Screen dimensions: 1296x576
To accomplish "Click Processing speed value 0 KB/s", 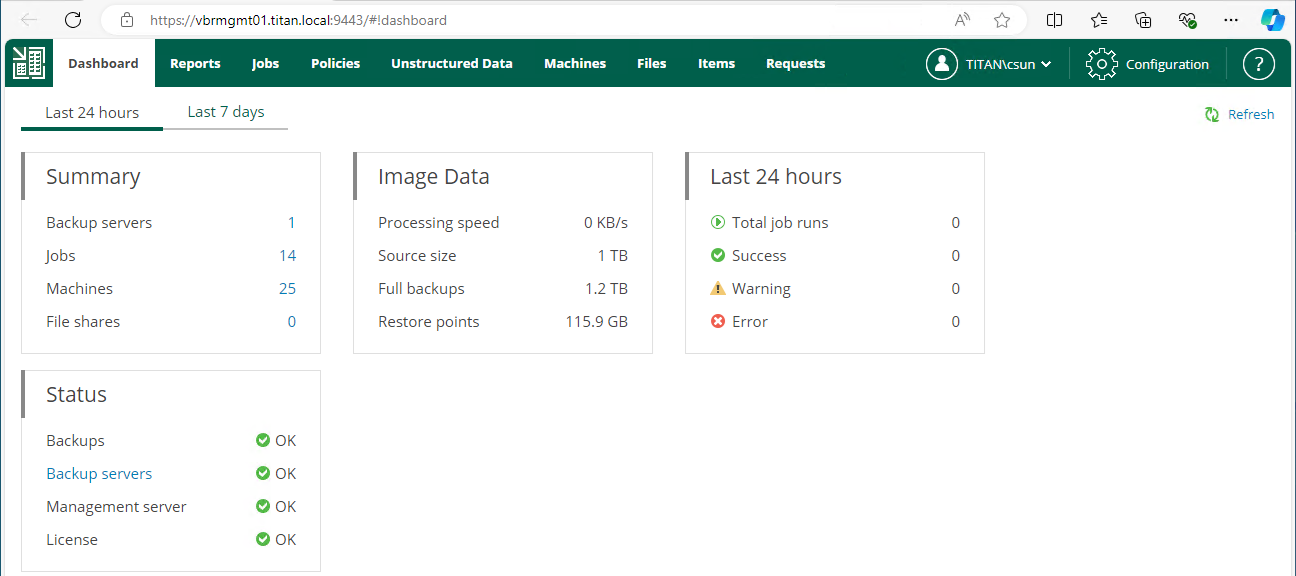I will coord(606,223).
